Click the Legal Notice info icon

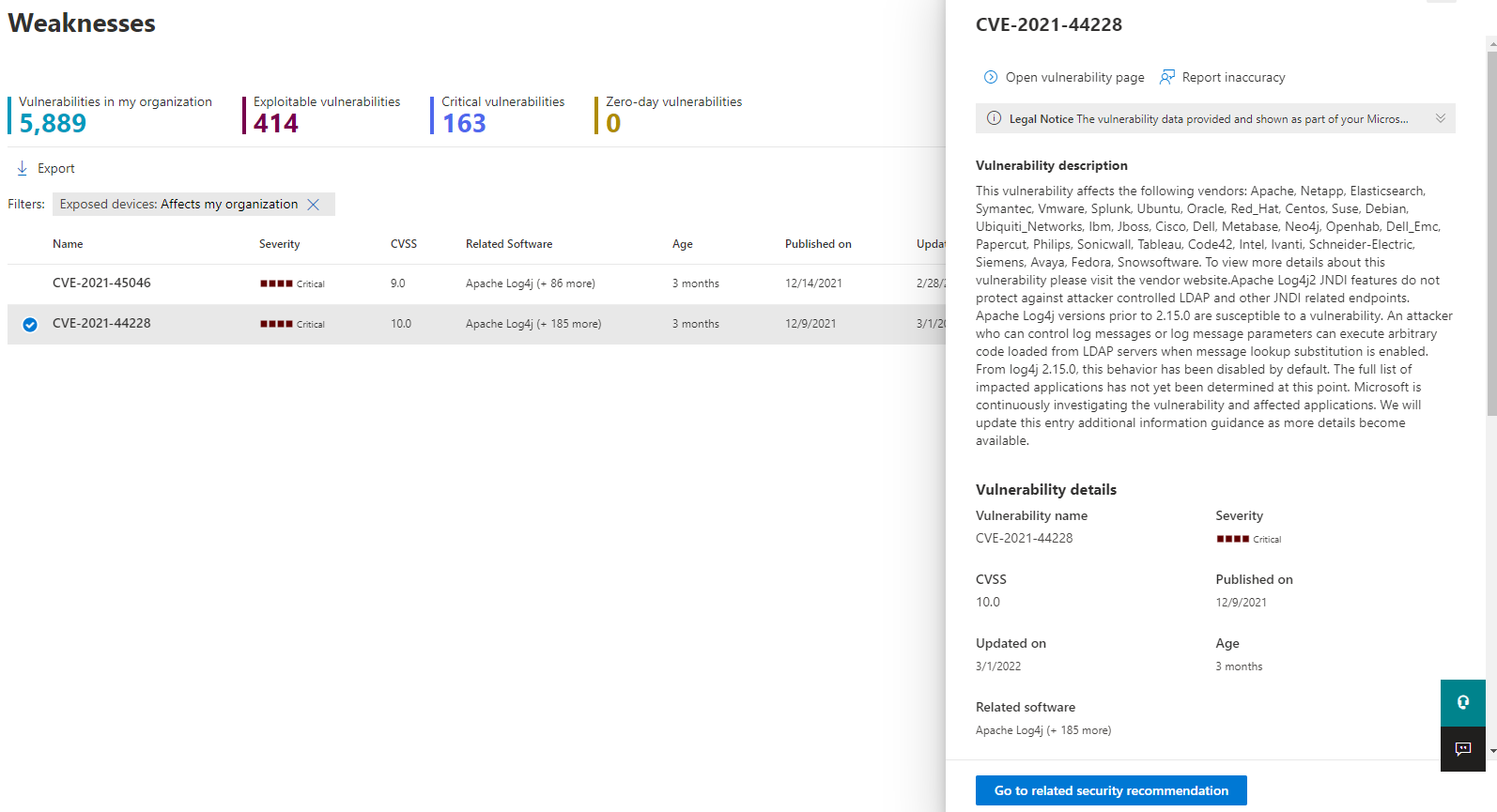click(994, 119)
